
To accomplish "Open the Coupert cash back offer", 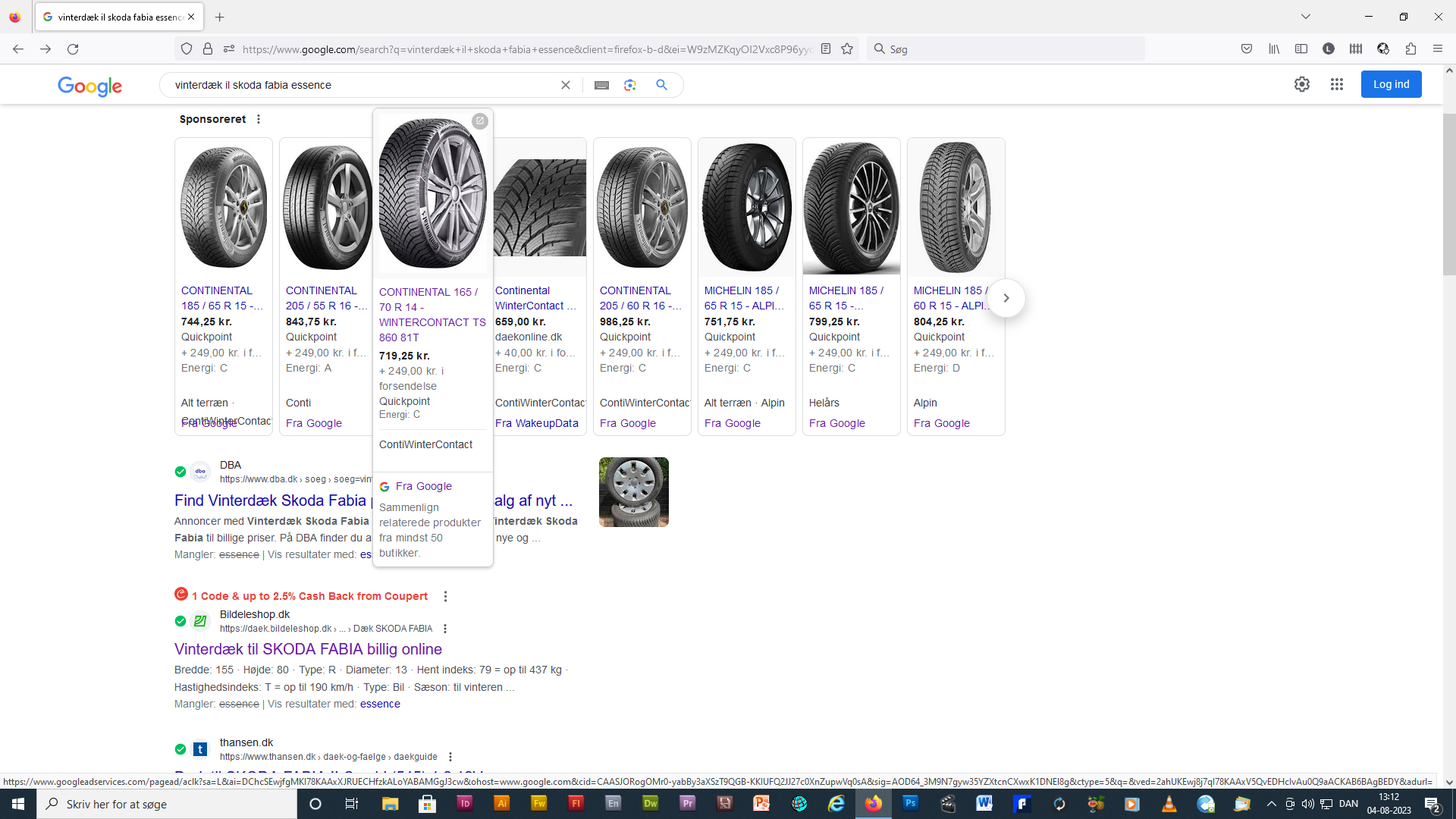I will click(309, 596).
